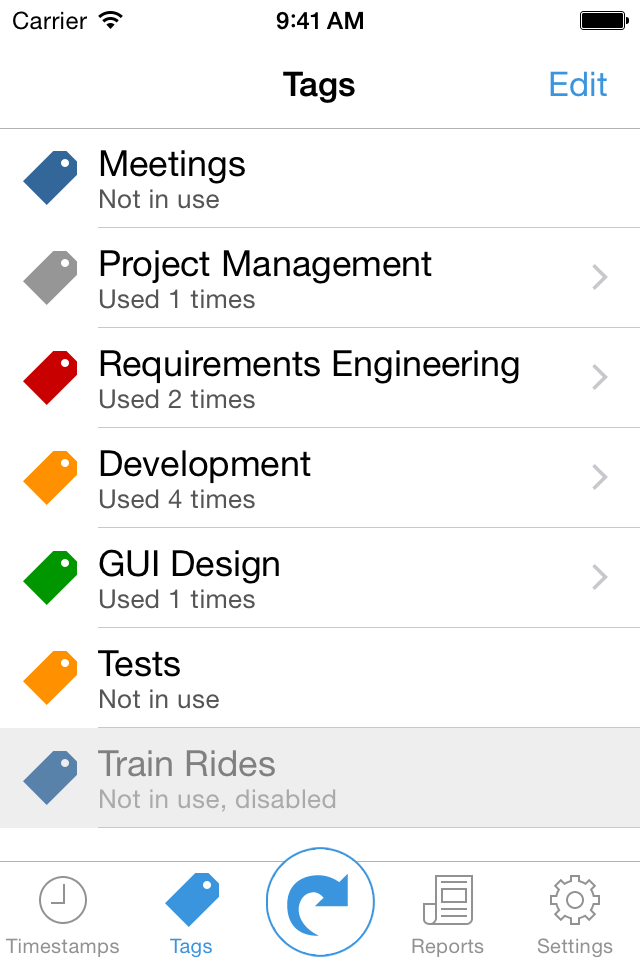Expand Project Management row chevron
Image resolution: width=640 pixels, height=960 pixels.
[600, 278]
